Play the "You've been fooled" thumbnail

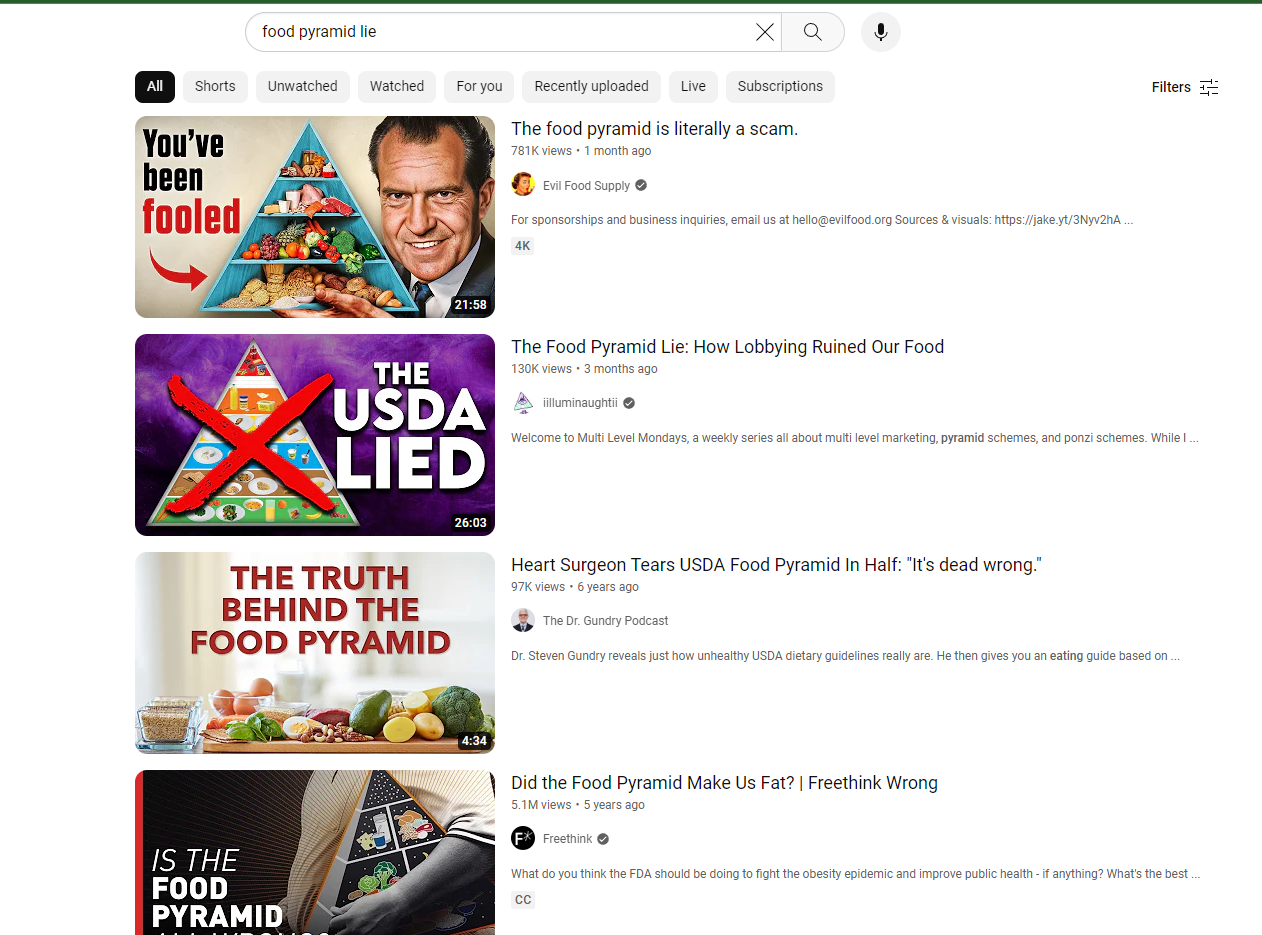tap(315, 217)
